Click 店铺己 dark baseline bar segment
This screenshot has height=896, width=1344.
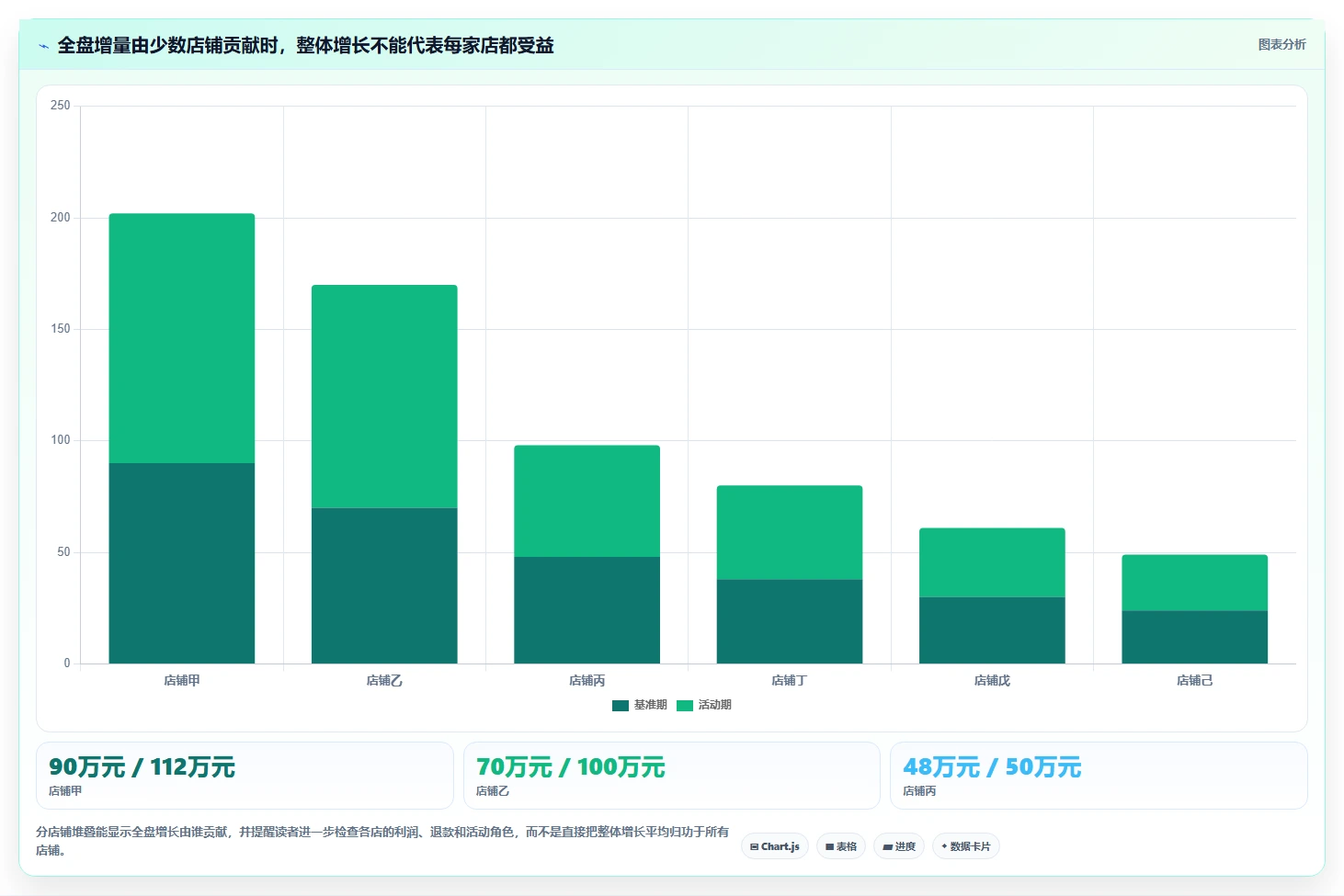1194,637
